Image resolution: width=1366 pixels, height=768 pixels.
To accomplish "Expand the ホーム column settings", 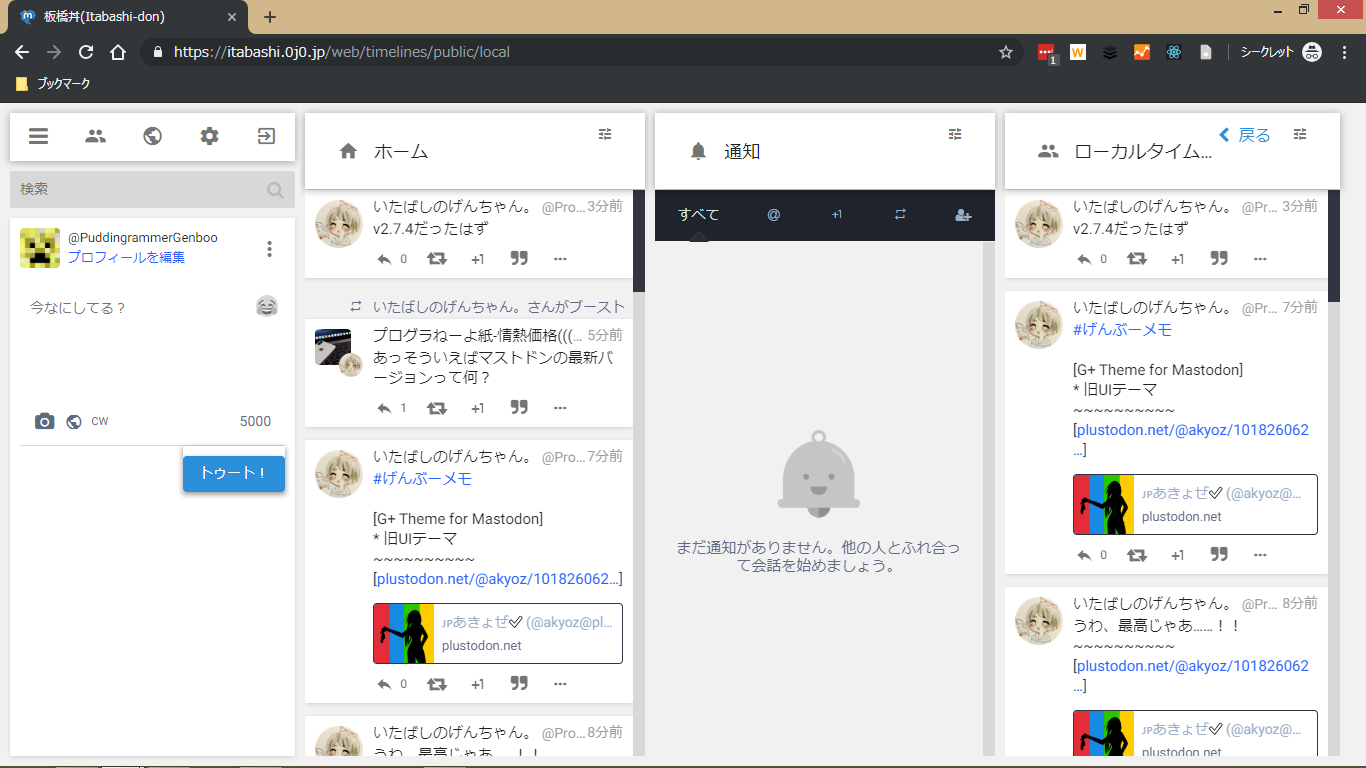I will tap(605, 134).
